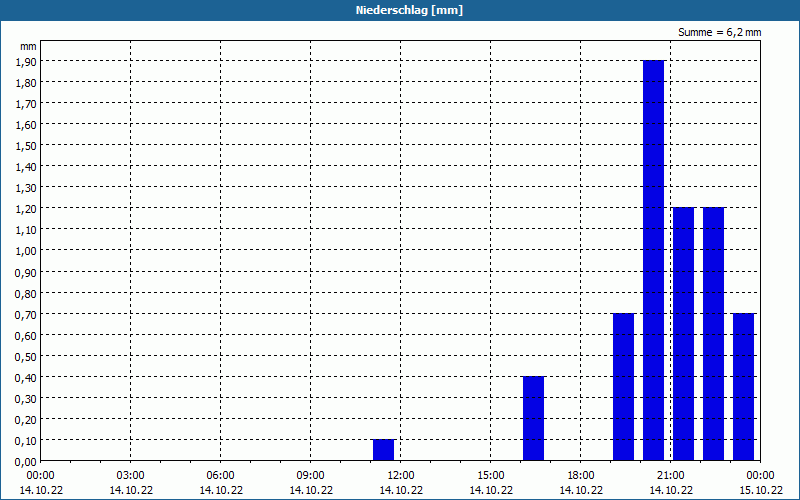This screenshot has height=500, width=800.
Task: Click the 1,90 y-axis value label
Action: coord(26,61)
